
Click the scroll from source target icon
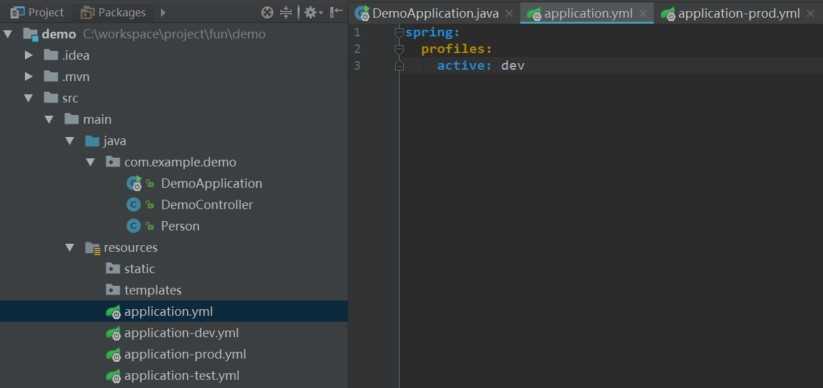click(267, 13)
